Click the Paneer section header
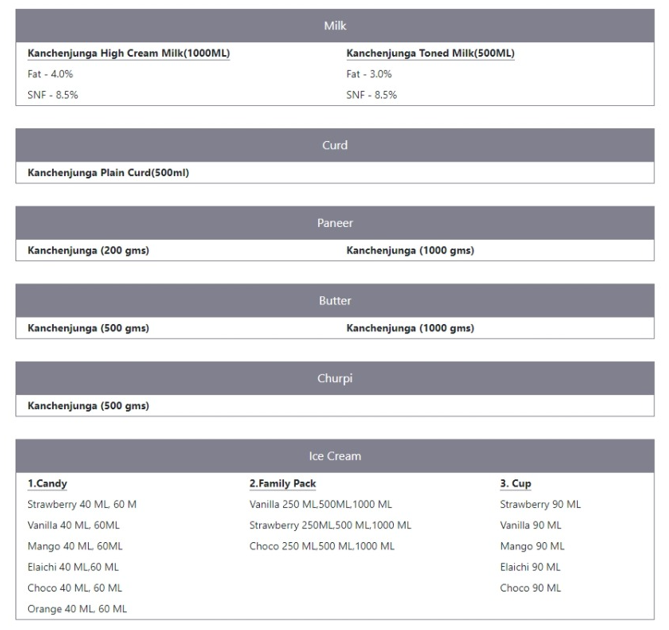Image resolution: width=669 pixels, height=630 pixels. [x=335, y=223]
